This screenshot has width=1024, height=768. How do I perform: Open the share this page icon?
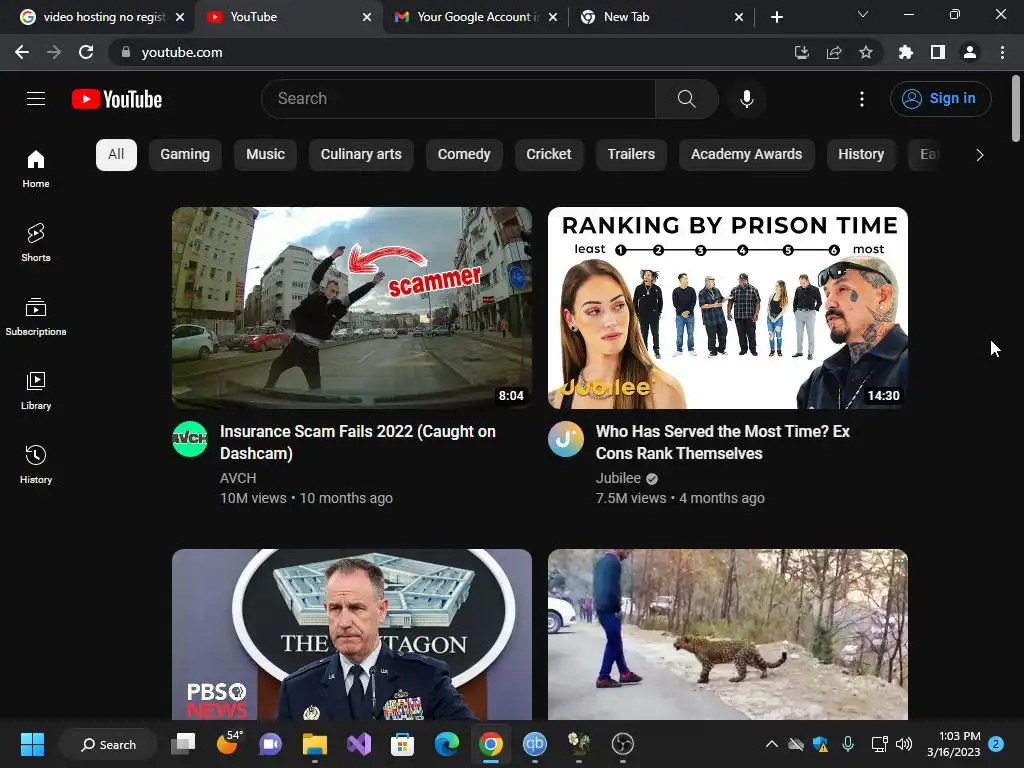(x=834, y=52)
